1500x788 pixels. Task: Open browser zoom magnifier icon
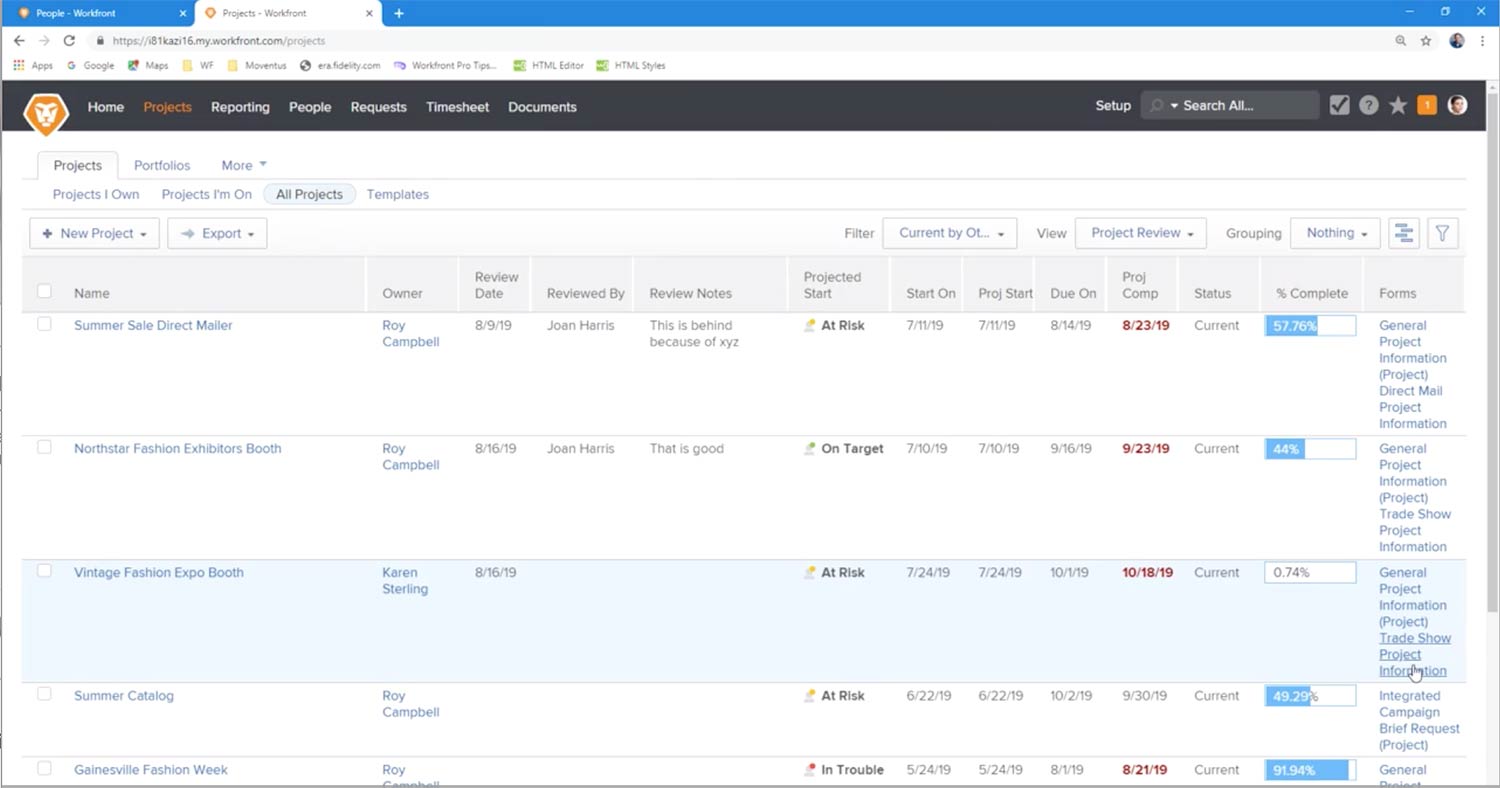(1400, 41)
